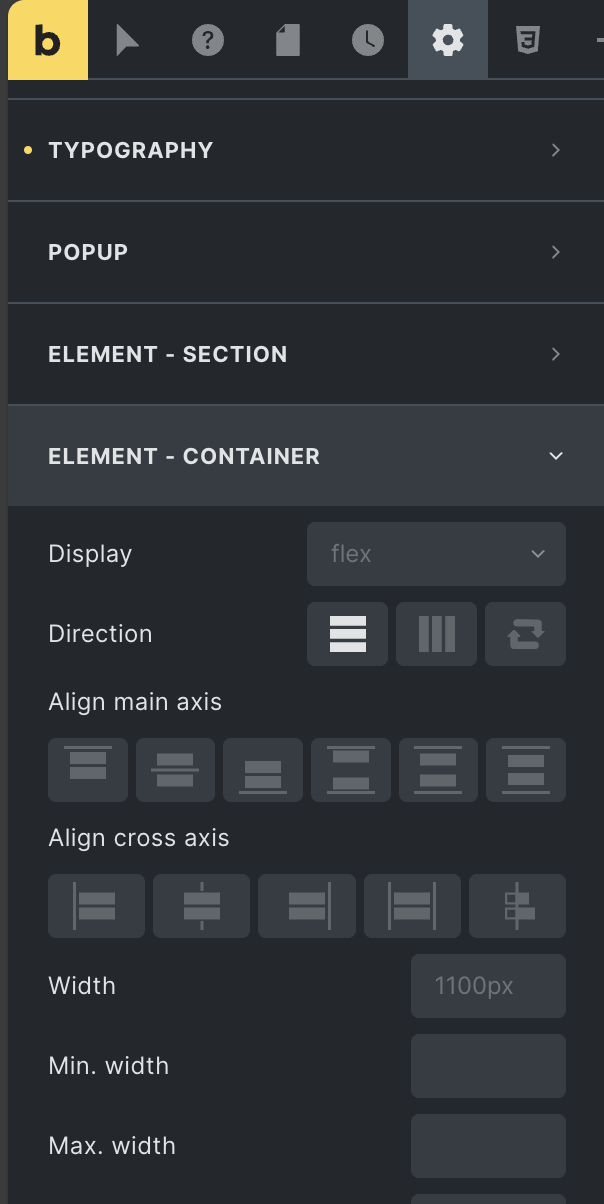Open the revision history clock icon

(368, 40)
